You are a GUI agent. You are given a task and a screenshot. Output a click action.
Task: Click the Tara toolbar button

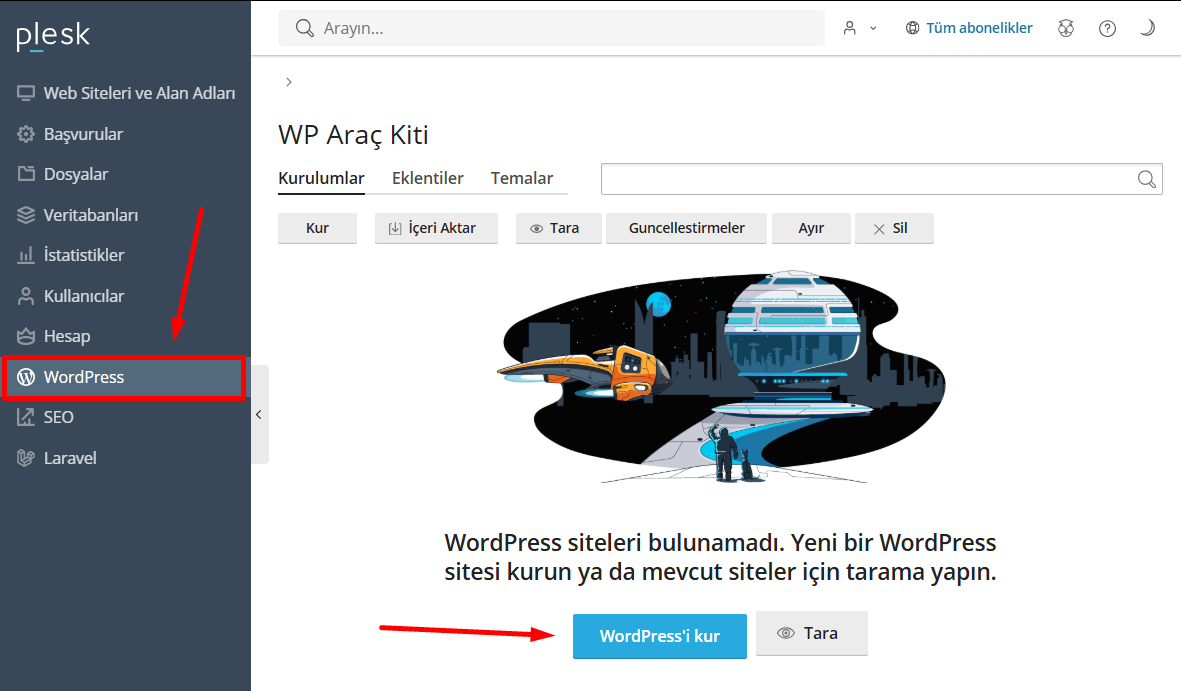[x=558, y=228]
